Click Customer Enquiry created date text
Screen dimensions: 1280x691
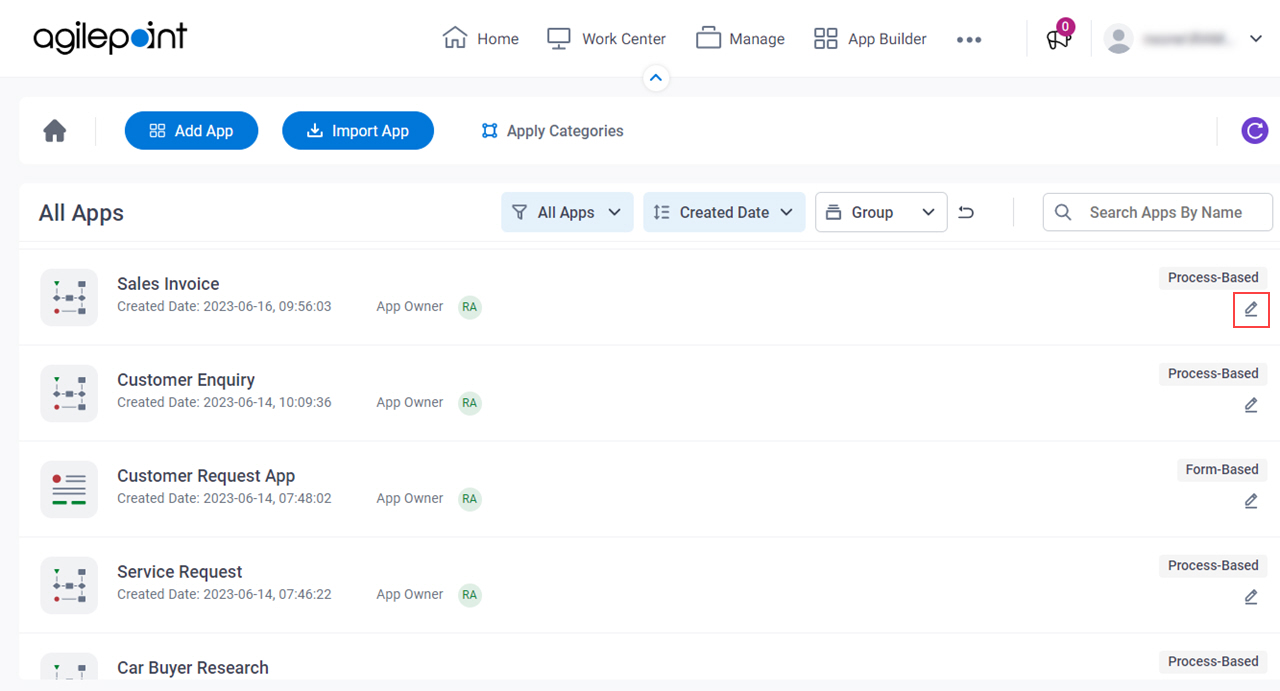pos(224,403)
